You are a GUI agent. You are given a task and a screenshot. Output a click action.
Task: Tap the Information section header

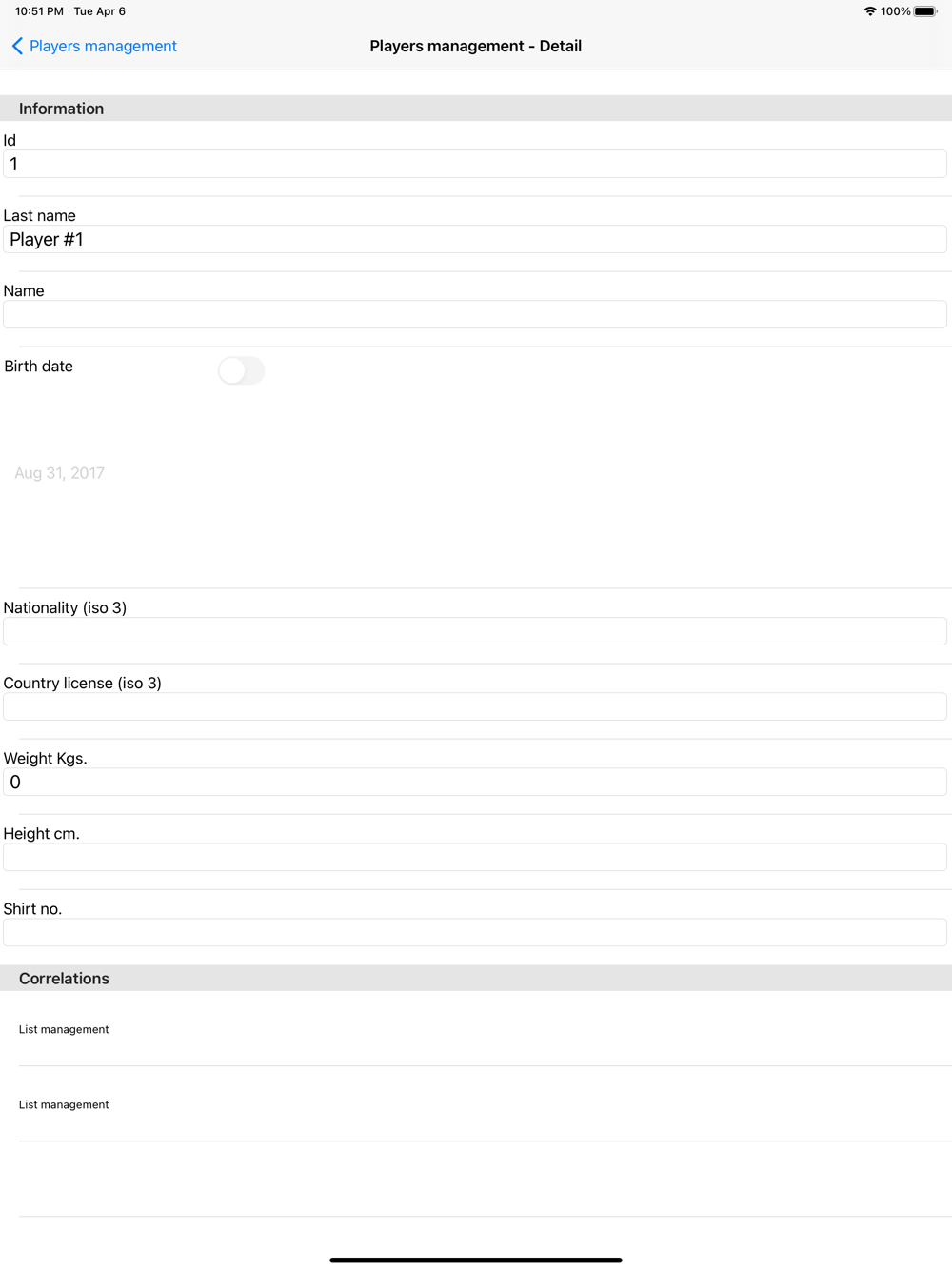[x=476, y=109]
